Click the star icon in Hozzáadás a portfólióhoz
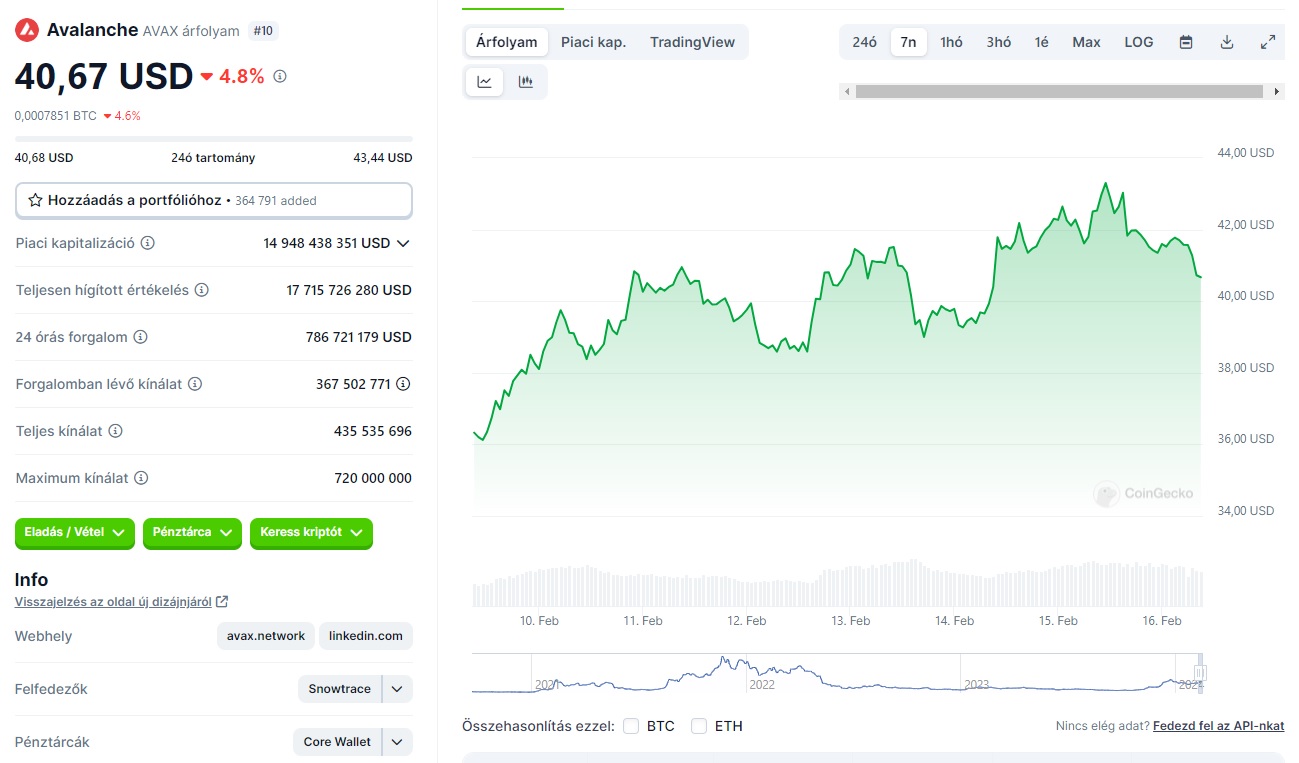Image resolution: width=1299 pixels, height=763 pixels. point(36,200)
